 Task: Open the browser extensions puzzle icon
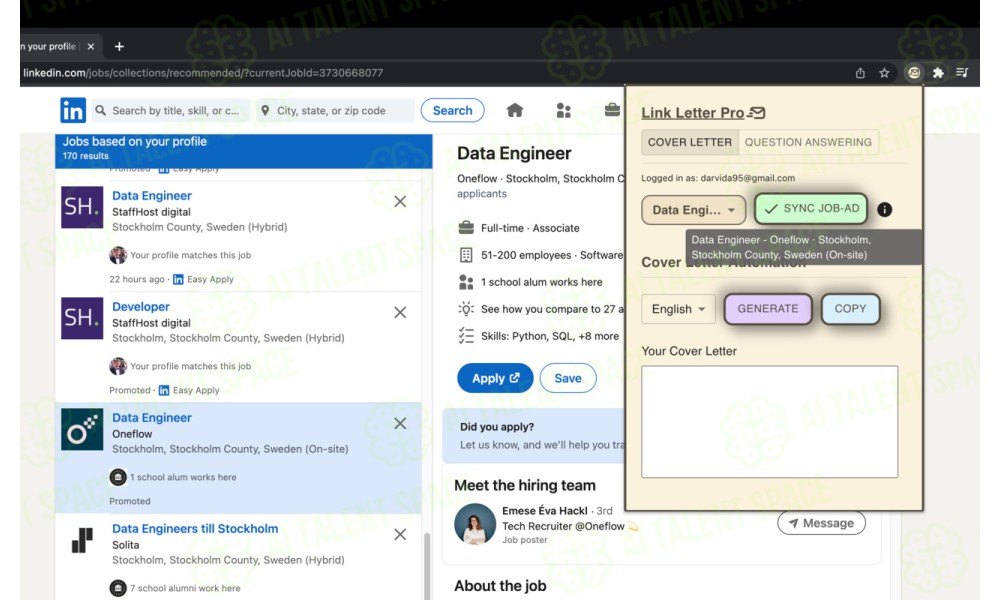click(x=938, y=73)
